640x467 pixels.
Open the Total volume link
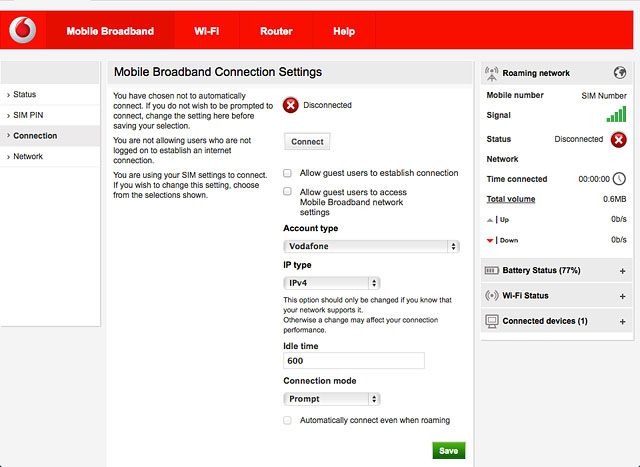pos(511,199)
